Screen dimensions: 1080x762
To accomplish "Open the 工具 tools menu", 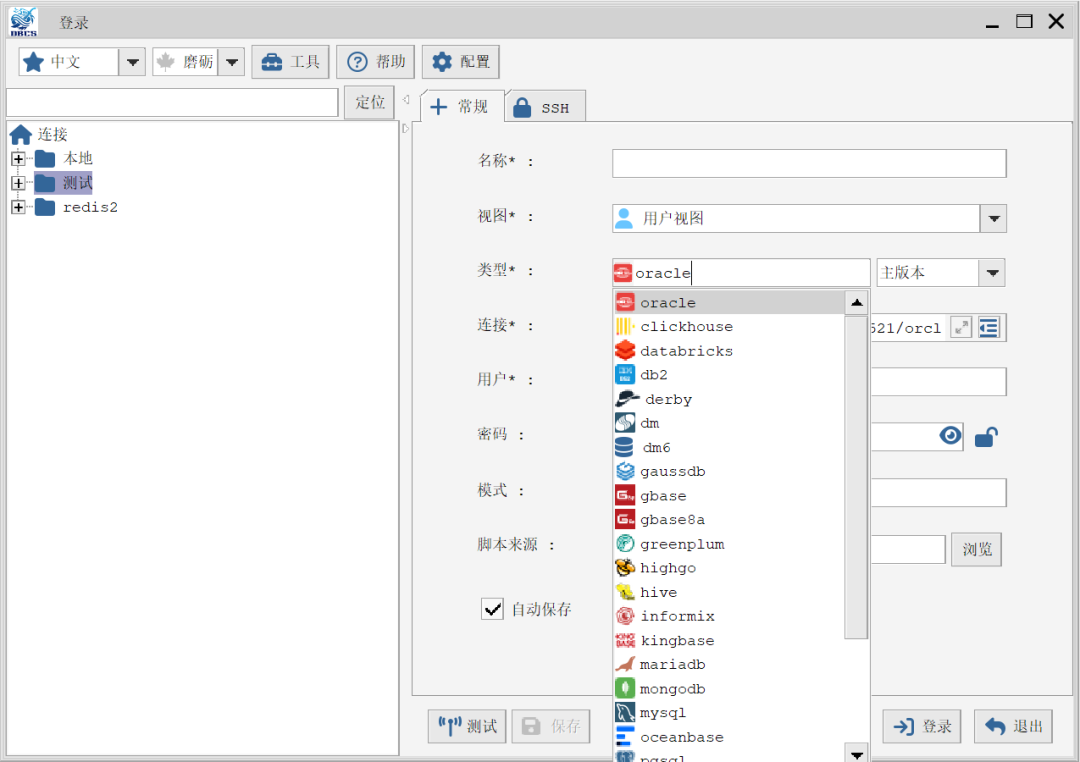I will tap(290, 62).
